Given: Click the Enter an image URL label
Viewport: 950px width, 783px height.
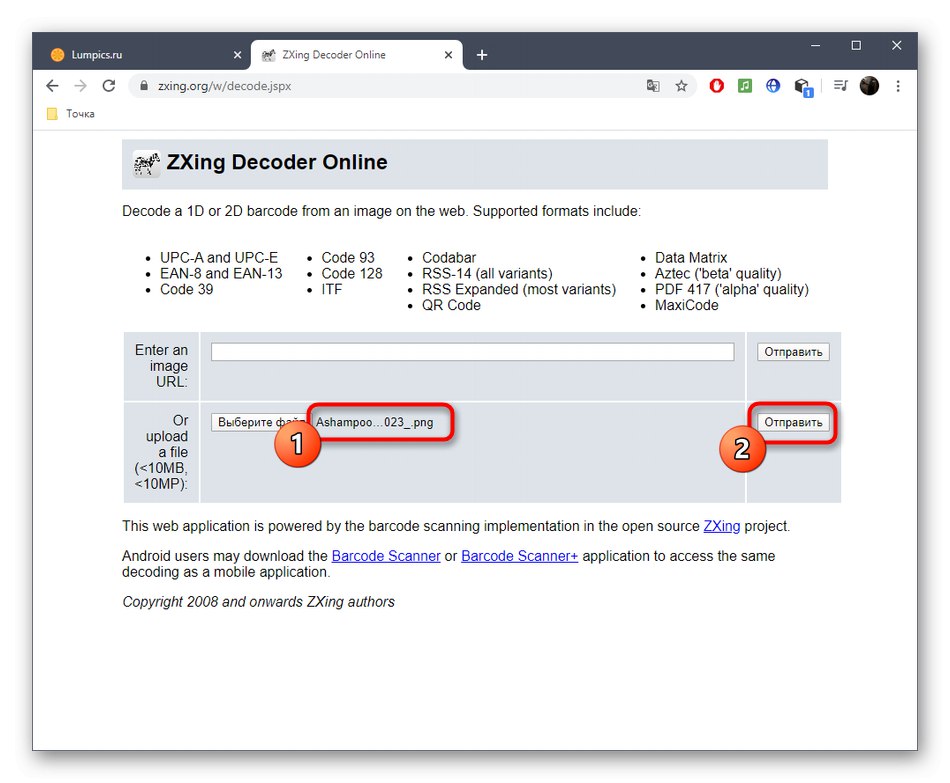Looking at the screenshot, I should click(x=162, y=366).
